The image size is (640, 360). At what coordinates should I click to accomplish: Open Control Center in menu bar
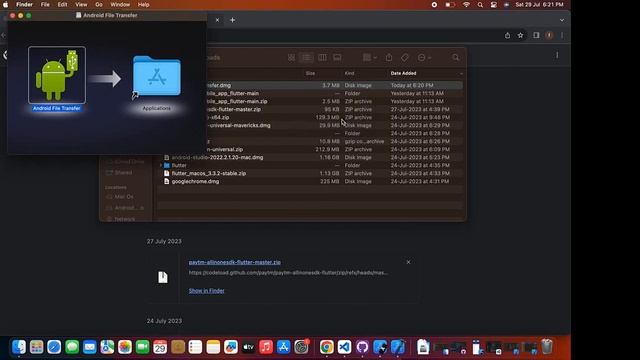(493, 4)
